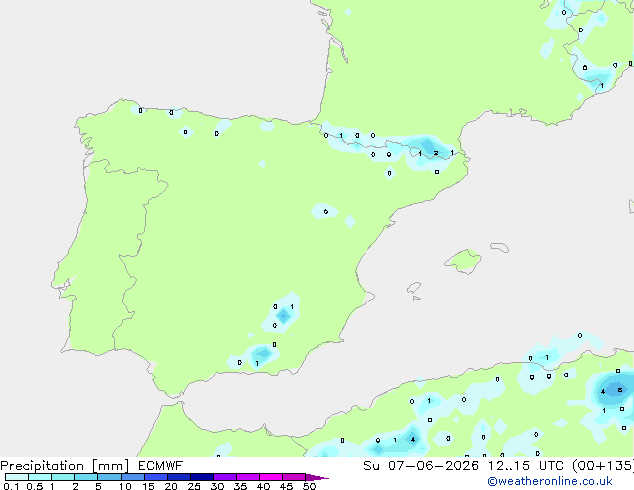Click the Ibiza island outline
Image resolution: width=634 pixels, height=490 pixels.
pos(414,288)
